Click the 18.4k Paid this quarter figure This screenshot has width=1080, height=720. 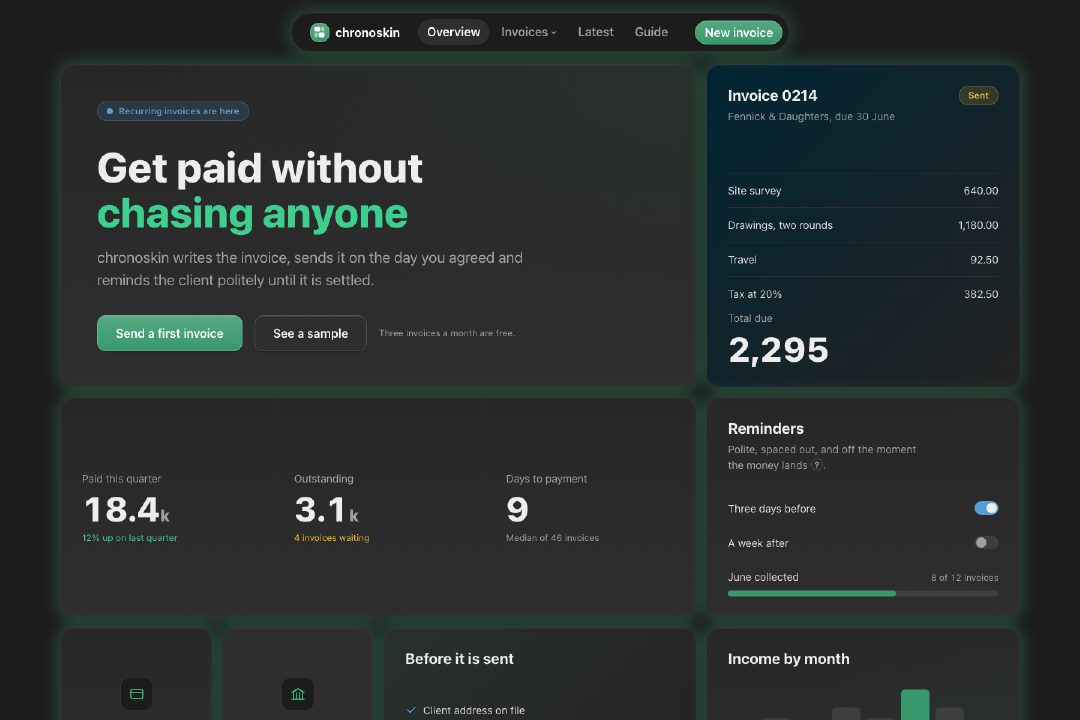point(127,510)
